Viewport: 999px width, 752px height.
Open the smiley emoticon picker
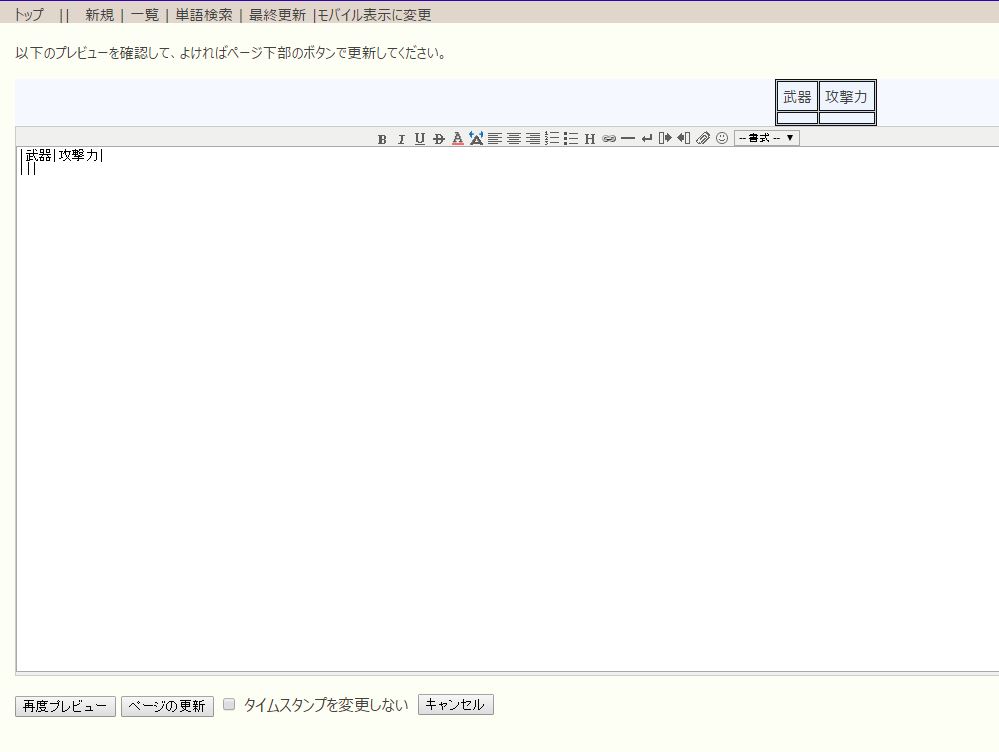(x=721, y=139)
